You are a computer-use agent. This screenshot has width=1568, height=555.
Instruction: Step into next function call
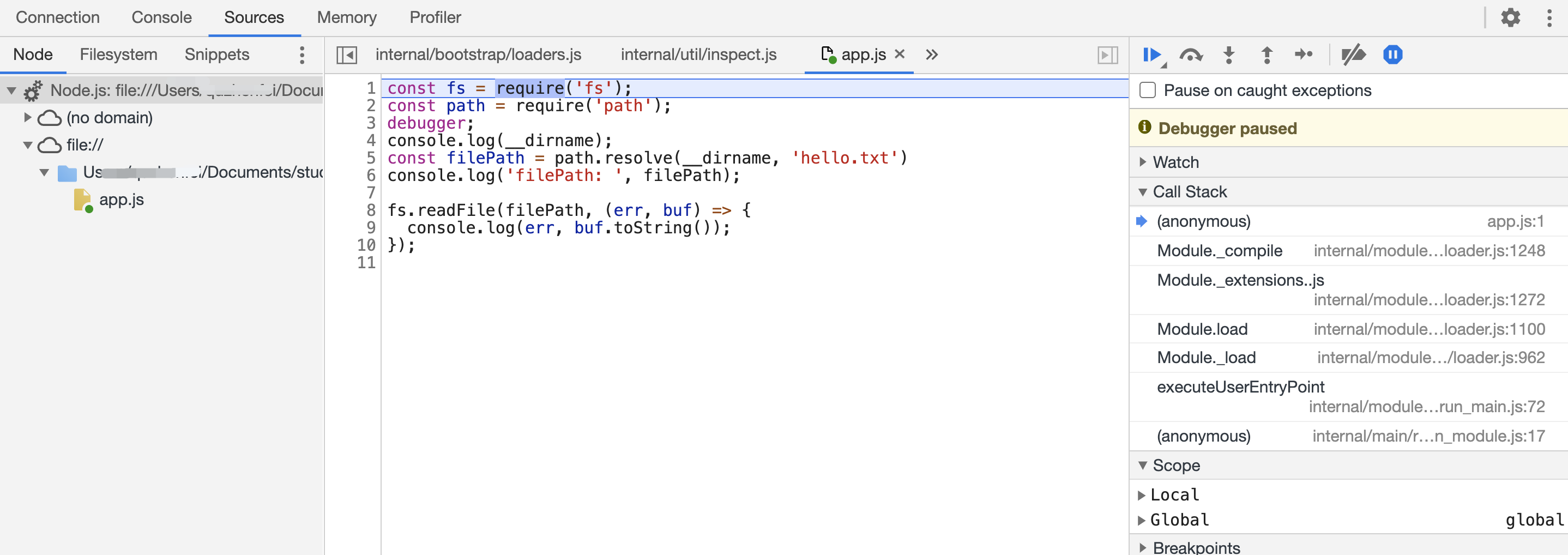pyautogui.click(x=1229, y=56)
